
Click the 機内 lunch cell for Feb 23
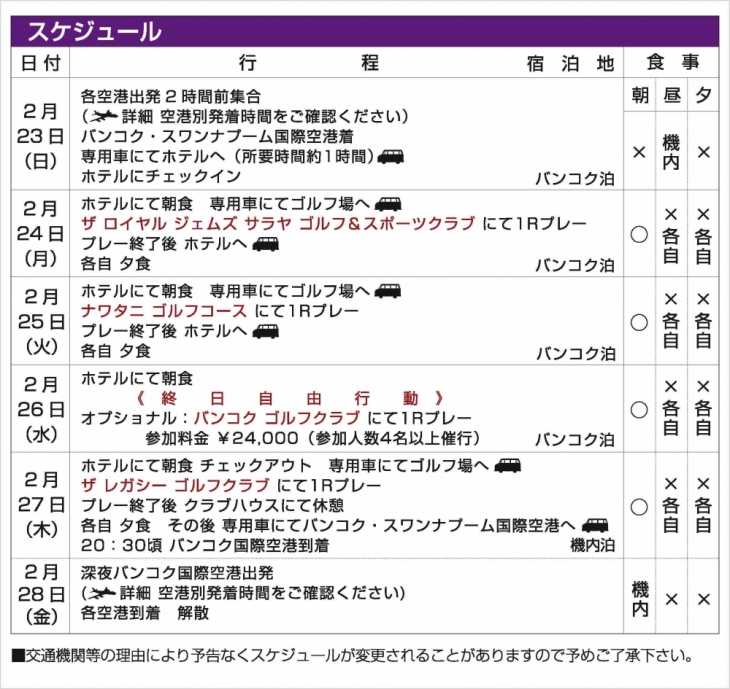click(x=671, y=152)
